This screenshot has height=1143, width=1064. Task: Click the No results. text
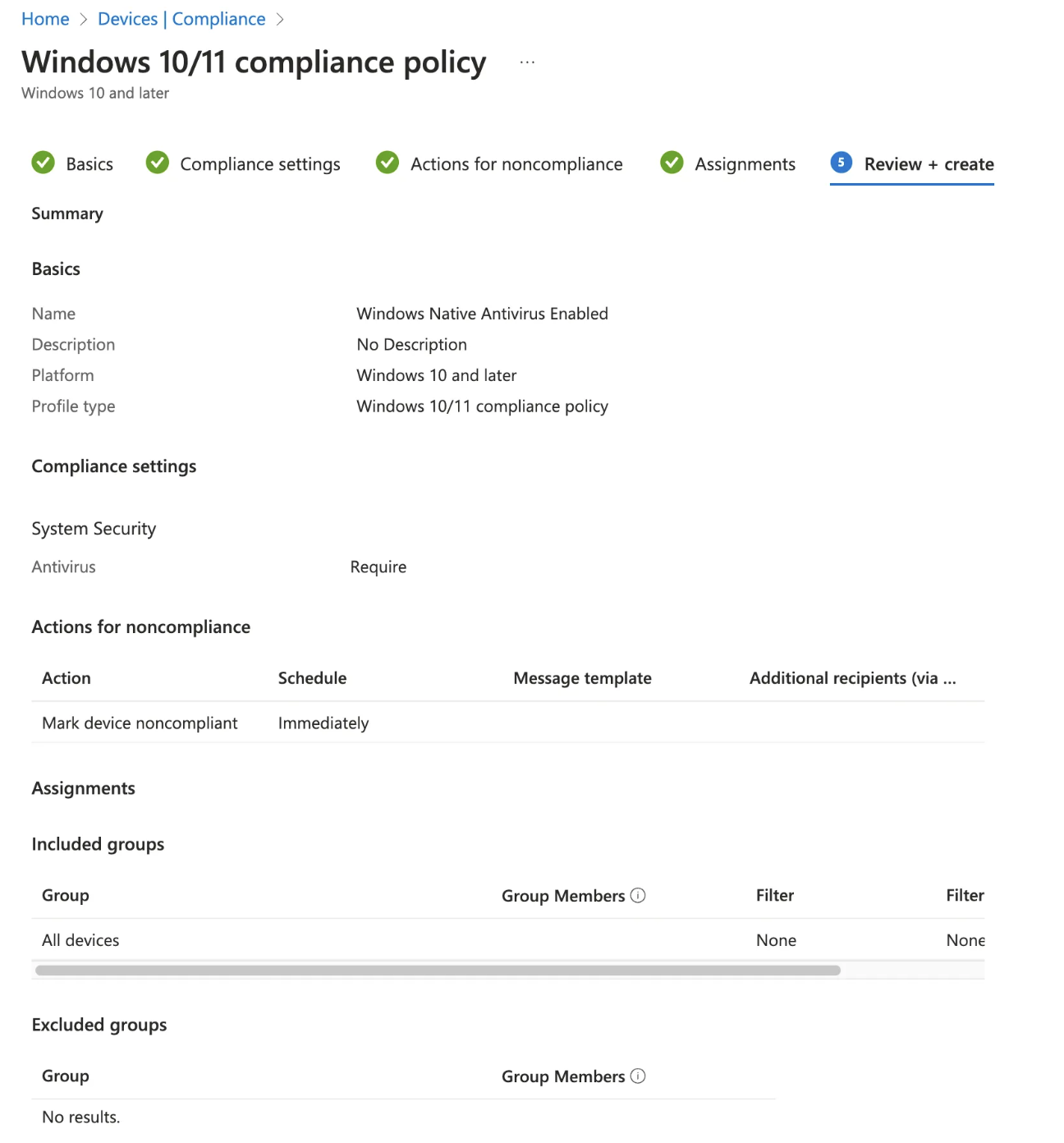(80, 1117)
